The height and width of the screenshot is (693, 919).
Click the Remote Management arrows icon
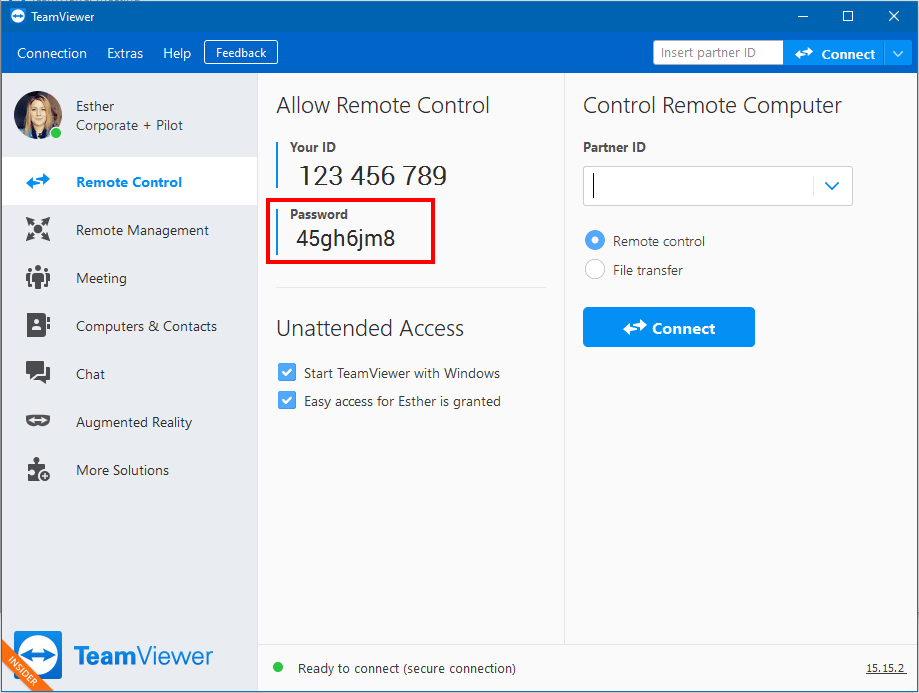[38, 229]
